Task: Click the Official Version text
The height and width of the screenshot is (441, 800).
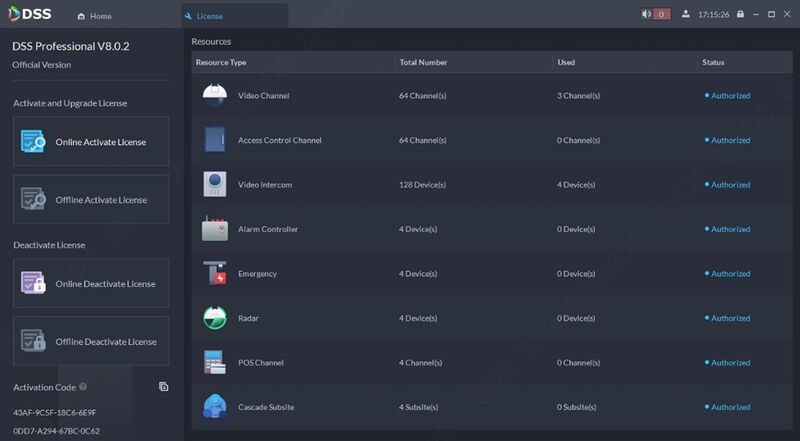Action: (42, 65)
